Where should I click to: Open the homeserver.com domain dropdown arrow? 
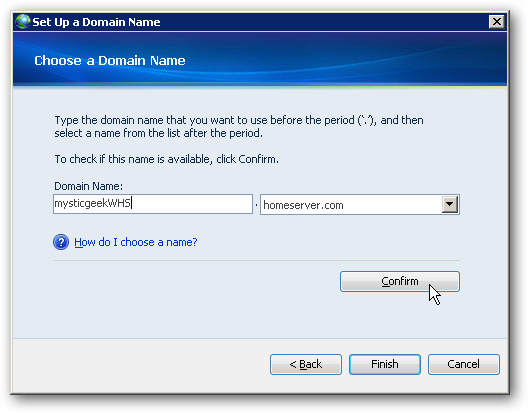tap(450, 204)
